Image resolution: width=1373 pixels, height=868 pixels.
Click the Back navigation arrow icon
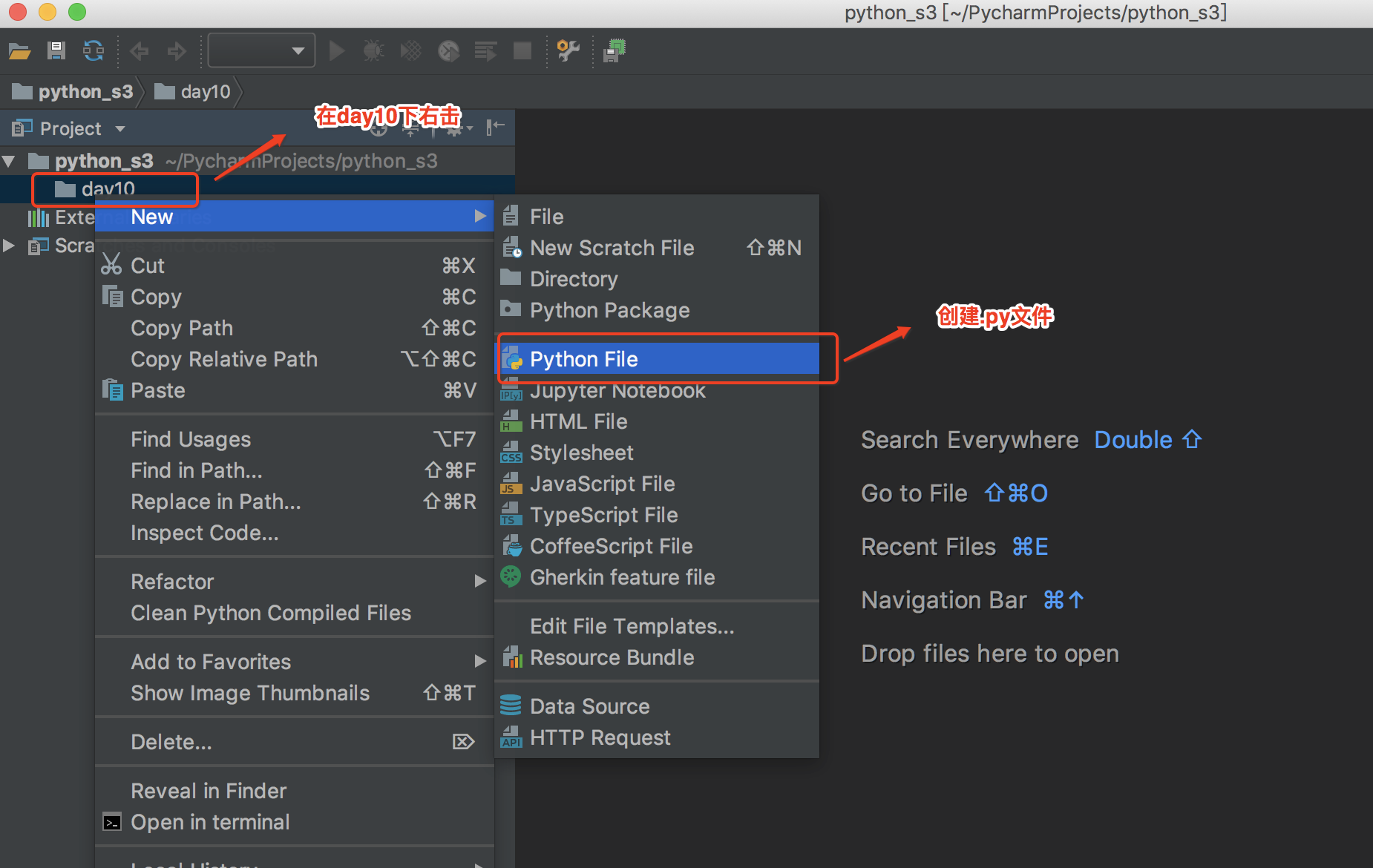139,50
